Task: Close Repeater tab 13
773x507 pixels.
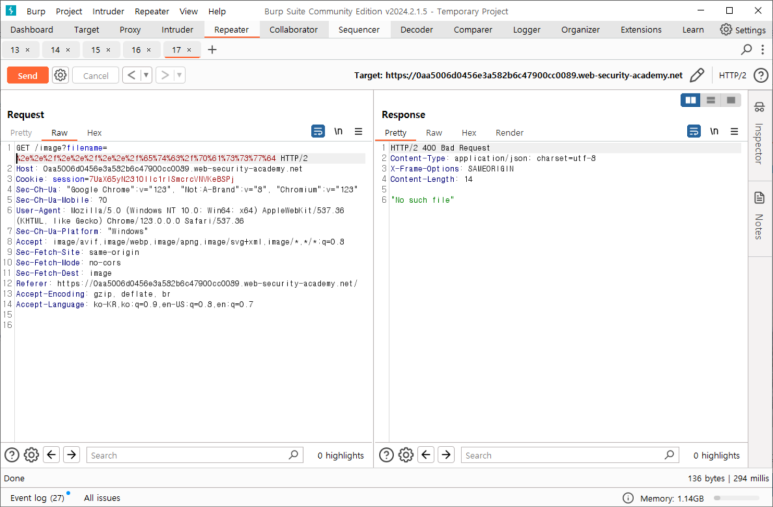Action: pyautogui.click(x=28, y=50)
